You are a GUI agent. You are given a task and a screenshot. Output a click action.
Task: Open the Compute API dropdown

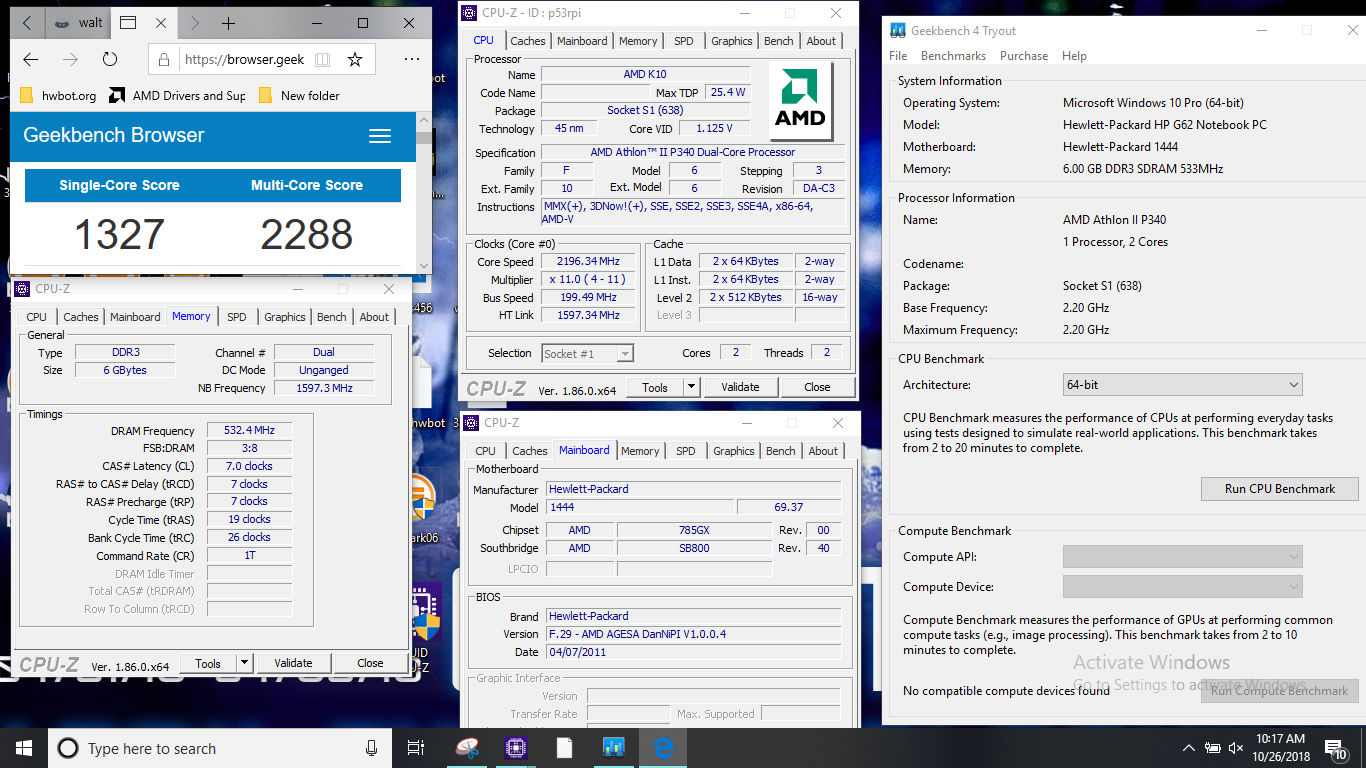click(x=1182, y=557)
